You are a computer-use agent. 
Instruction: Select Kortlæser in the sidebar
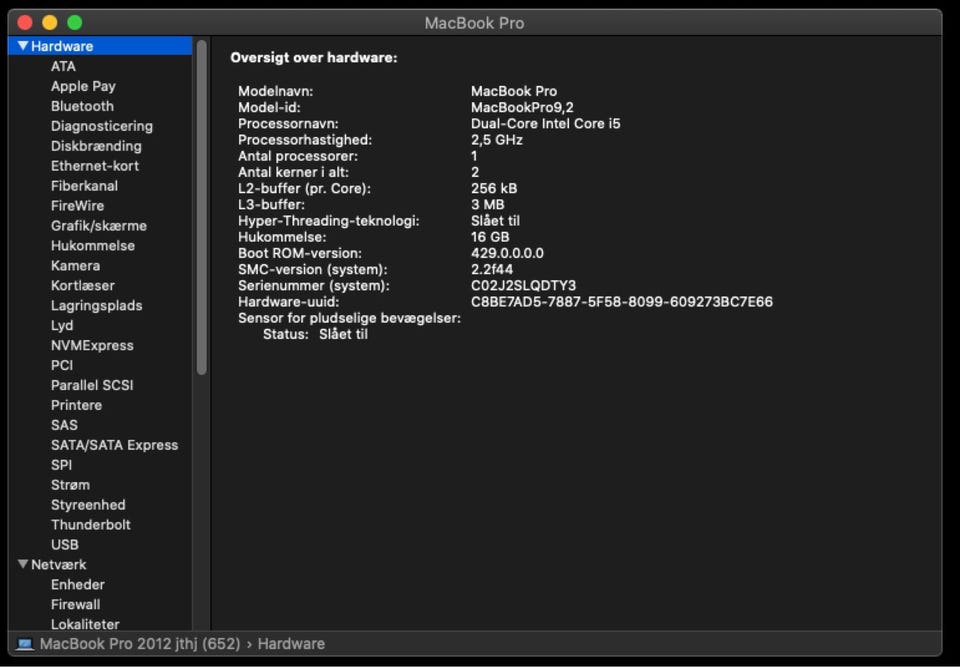pyautogui.click(x=83, y=285)
